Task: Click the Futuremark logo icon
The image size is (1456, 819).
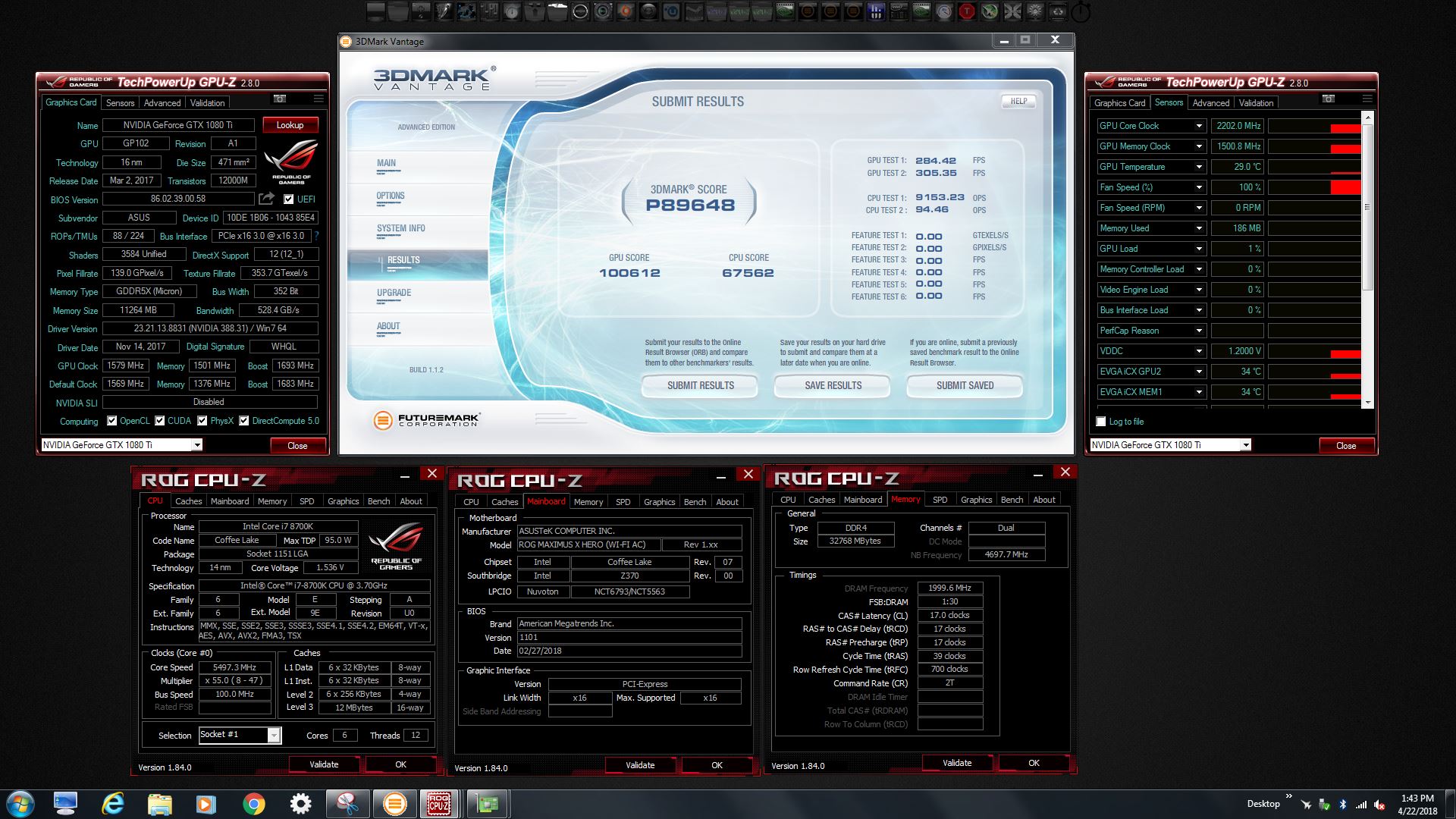Action: point(383,420)
